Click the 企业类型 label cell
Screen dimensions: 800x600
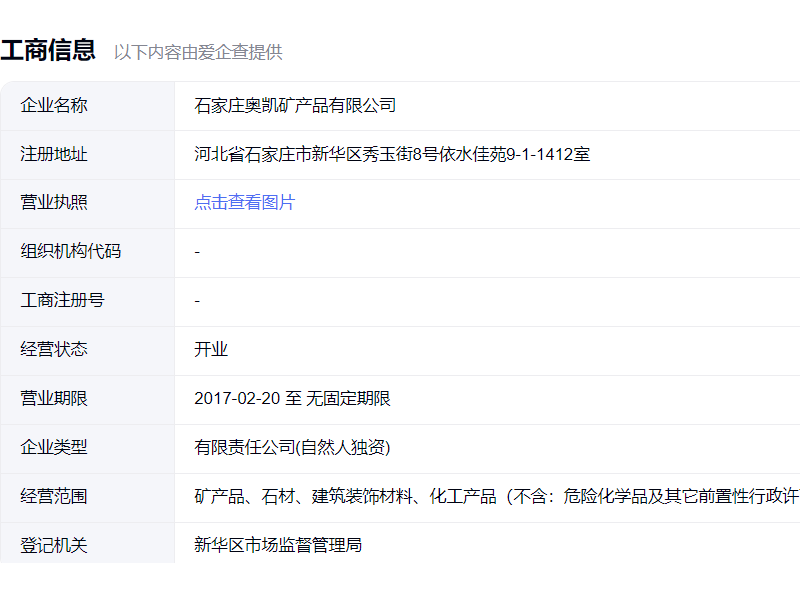point(54,447)
